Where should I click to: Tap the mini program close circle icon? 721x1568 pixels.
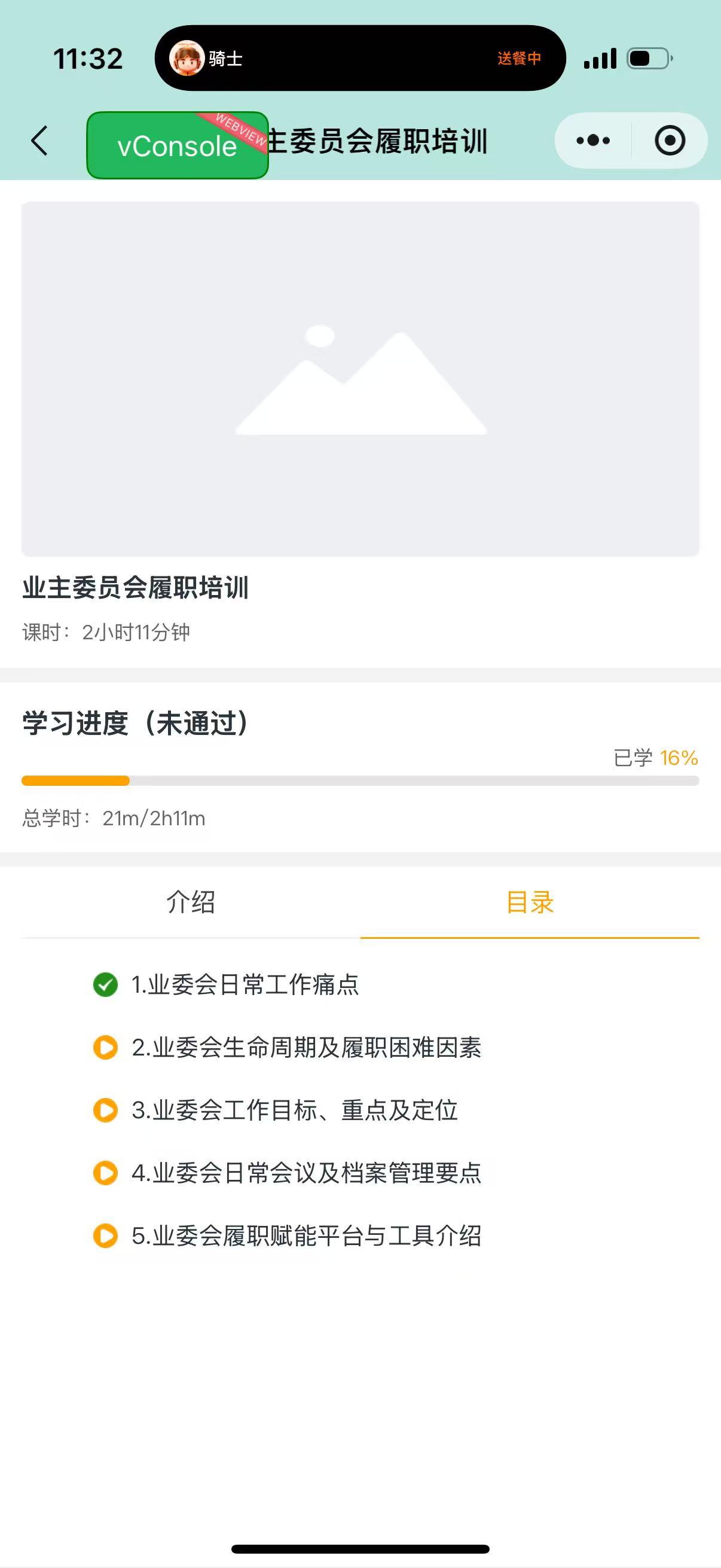670,141
